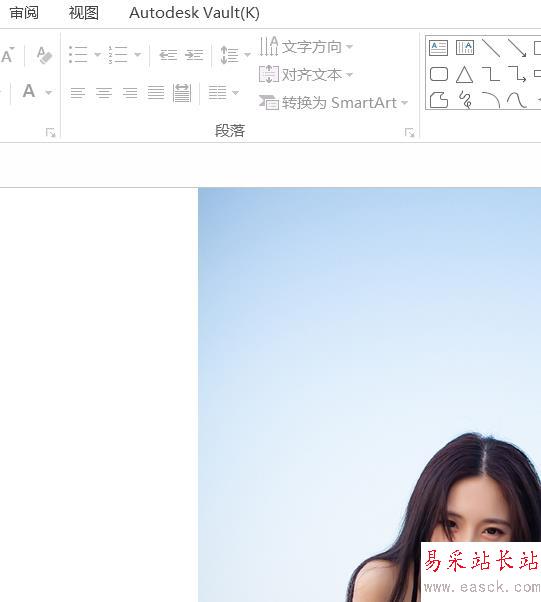541x602 pixels.
Task: Click the bullet list icon
Action: [78, 55]
